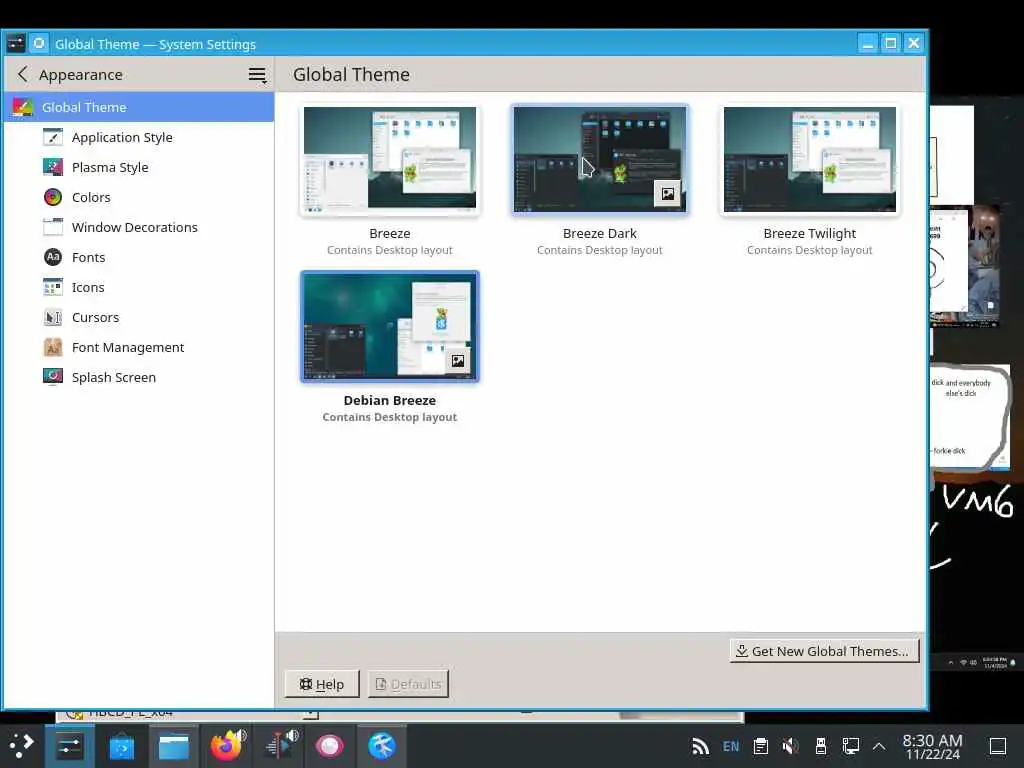Open the Colors settings page
1024x768 pixels.
coord(138,197)
